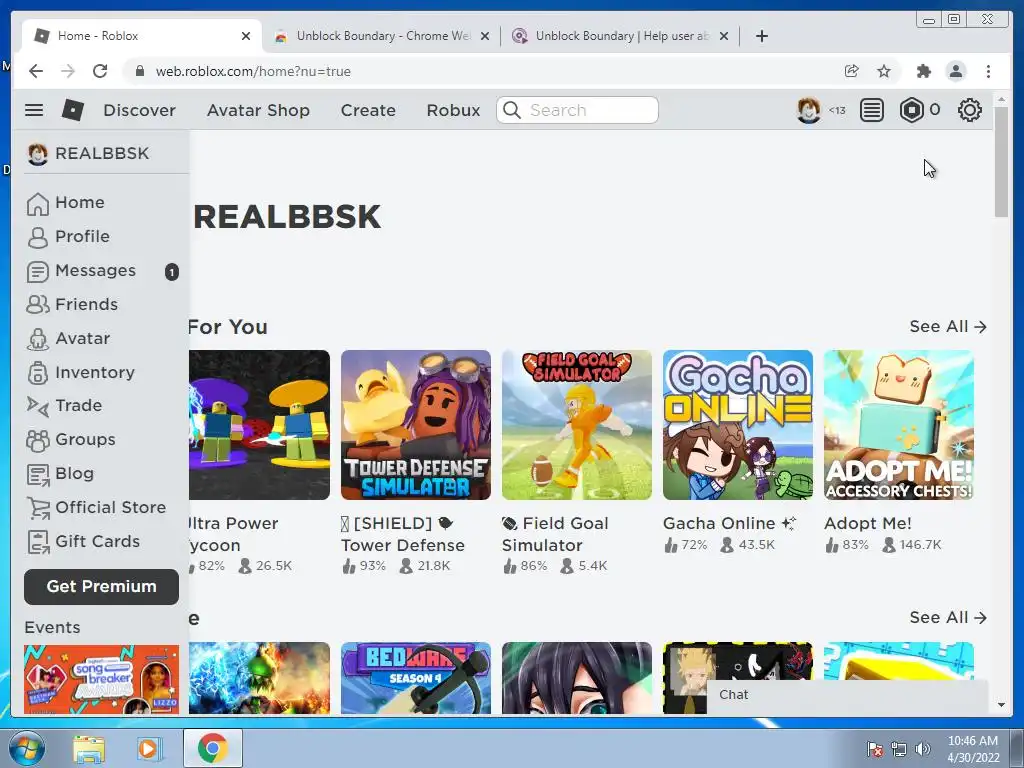Click the Robux balance icon
The height and width of the screenshot is (768, 1024).
(x=912, y=110)
